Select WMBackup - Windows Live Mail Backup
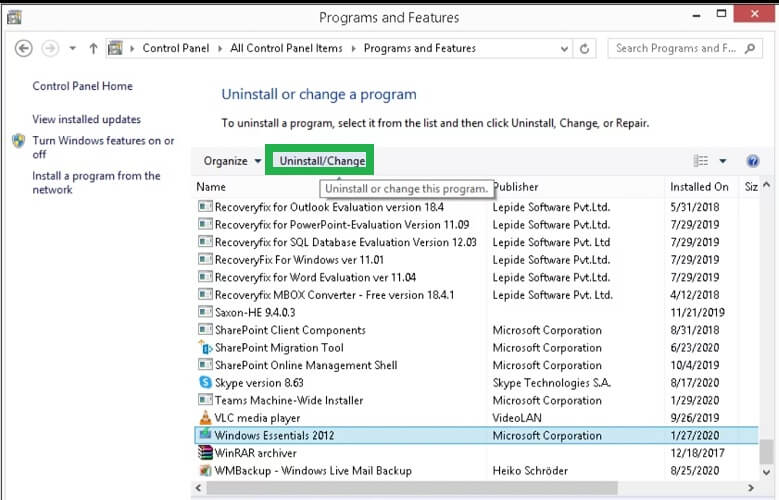The width and height of the screenshot is (779, 500). (313, 470)
